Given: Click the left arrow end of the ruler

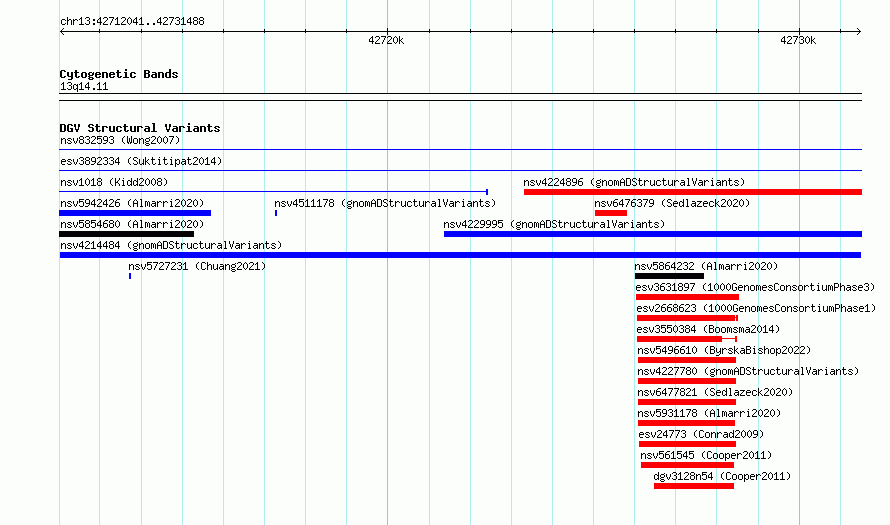Looking at the screenshot, I should click(x=63, y=31).
